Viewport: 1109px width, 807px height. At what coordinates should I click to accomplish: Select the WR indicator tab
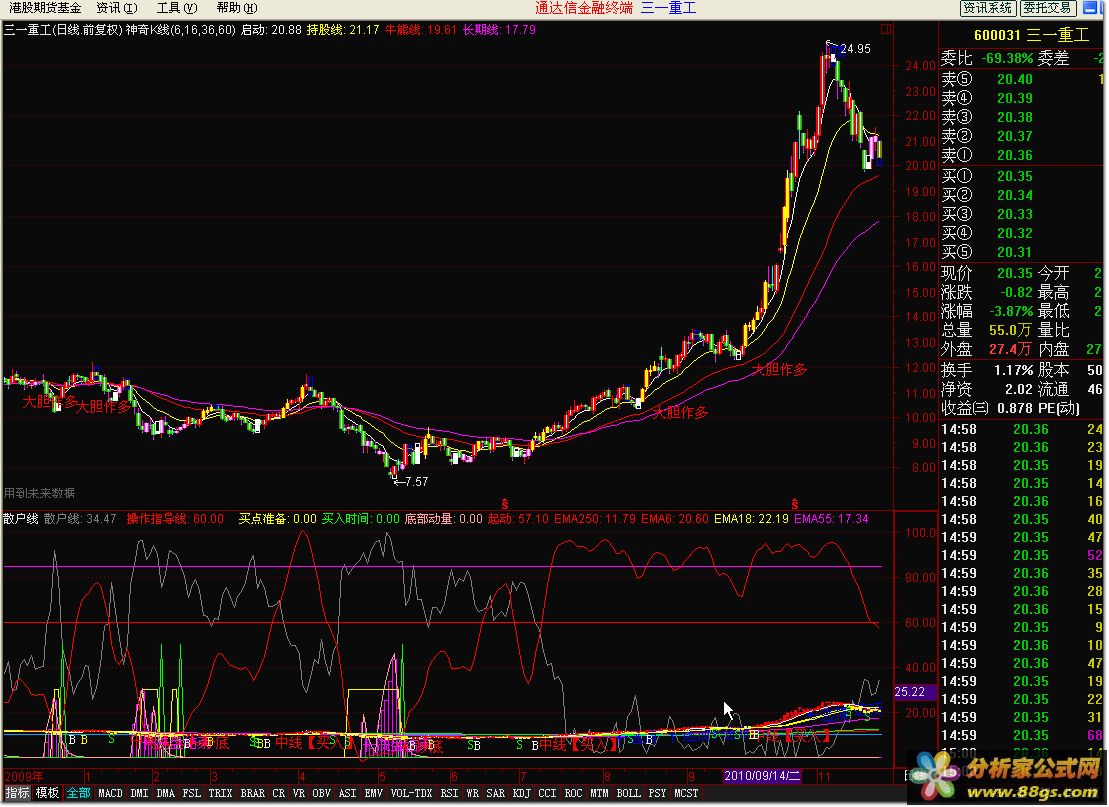[x=472, y=794]
